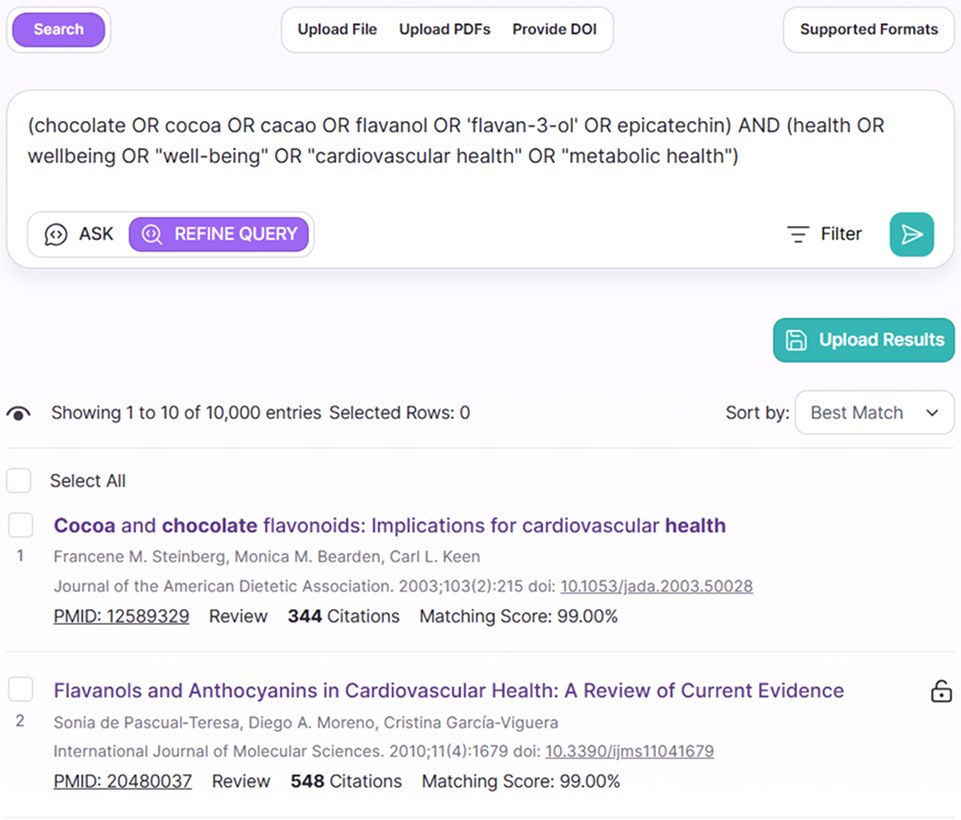Open the Supported Formats button
Screen dimensions: 961x820
point(868,29)
